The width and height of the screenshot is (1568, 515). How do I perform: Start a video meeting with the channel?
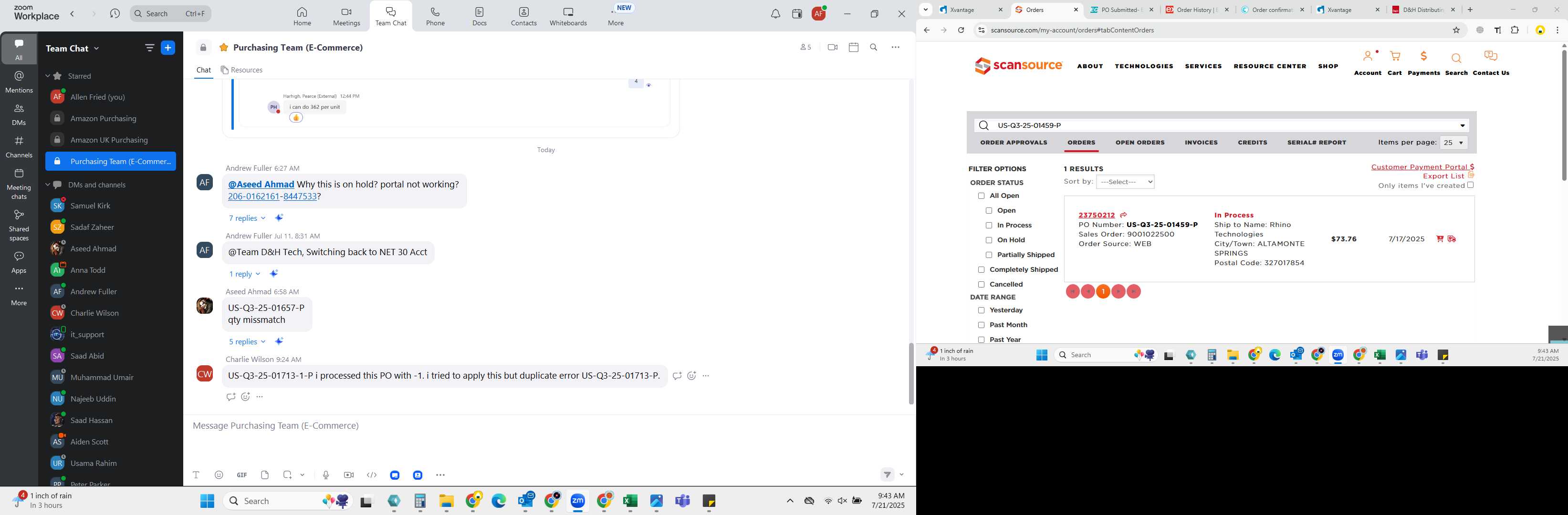[x=833, y=47]
